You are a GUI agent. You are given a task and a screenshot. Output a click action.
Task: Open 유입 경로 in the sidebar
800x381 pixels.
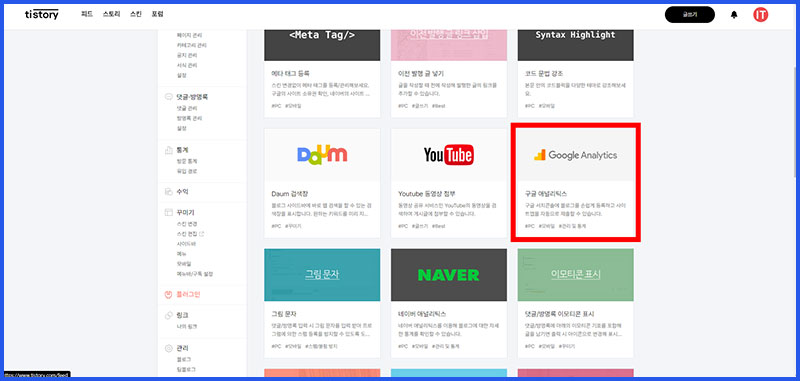tap(187, 171)
